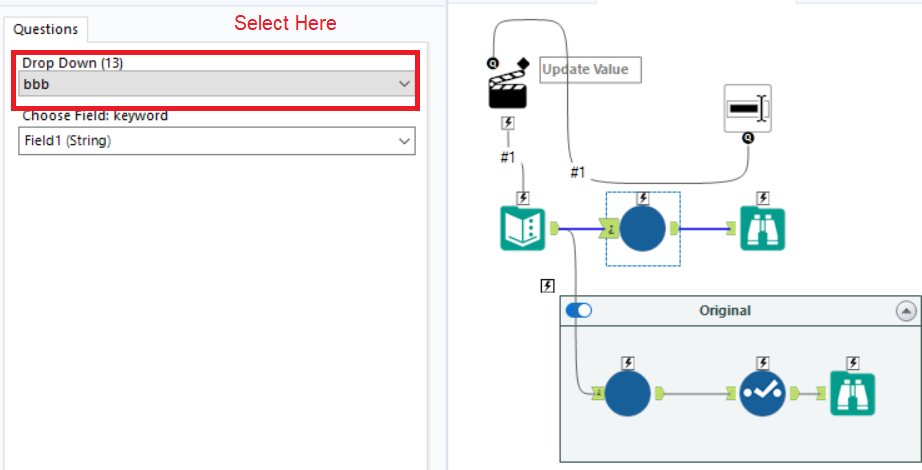The width and height of the screenshot is (922, 470).
Task: Collapse the Original container with arrow
Action: click(x=906, y=311)
